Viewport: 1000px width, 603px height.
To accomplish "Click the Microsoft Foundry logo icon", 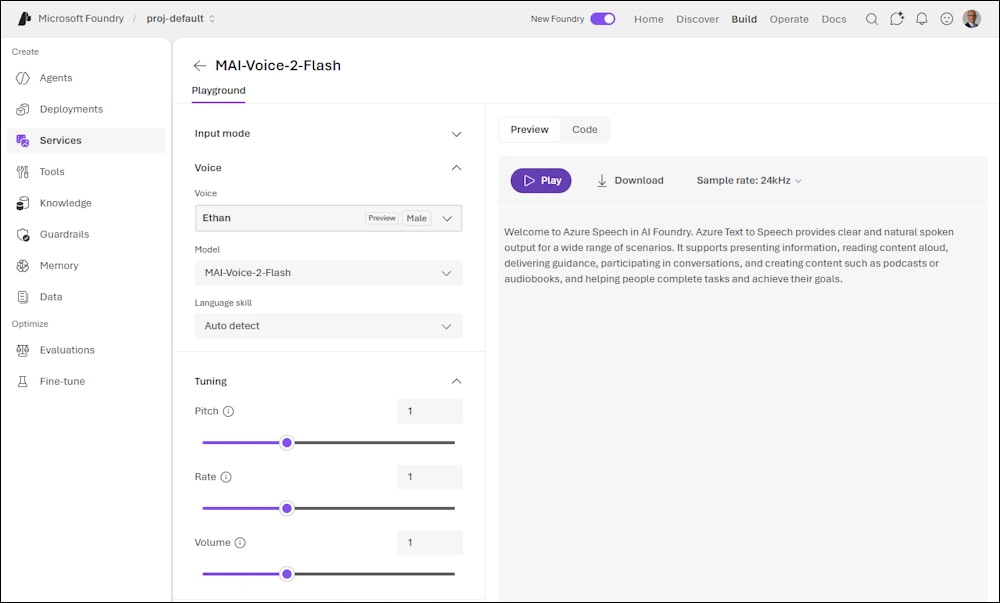I will pos(24,18).
